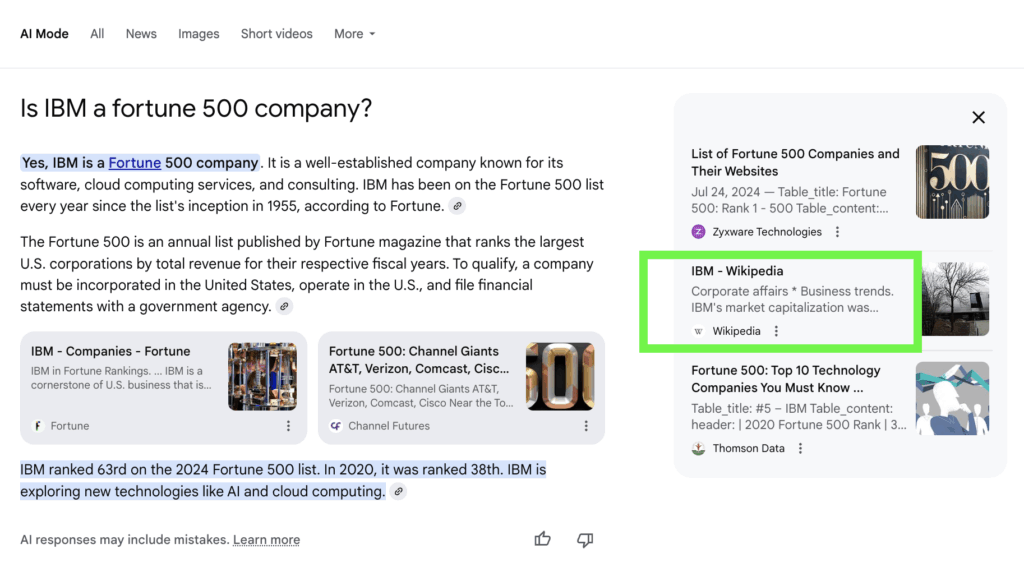Switch to the News tab

141,34
